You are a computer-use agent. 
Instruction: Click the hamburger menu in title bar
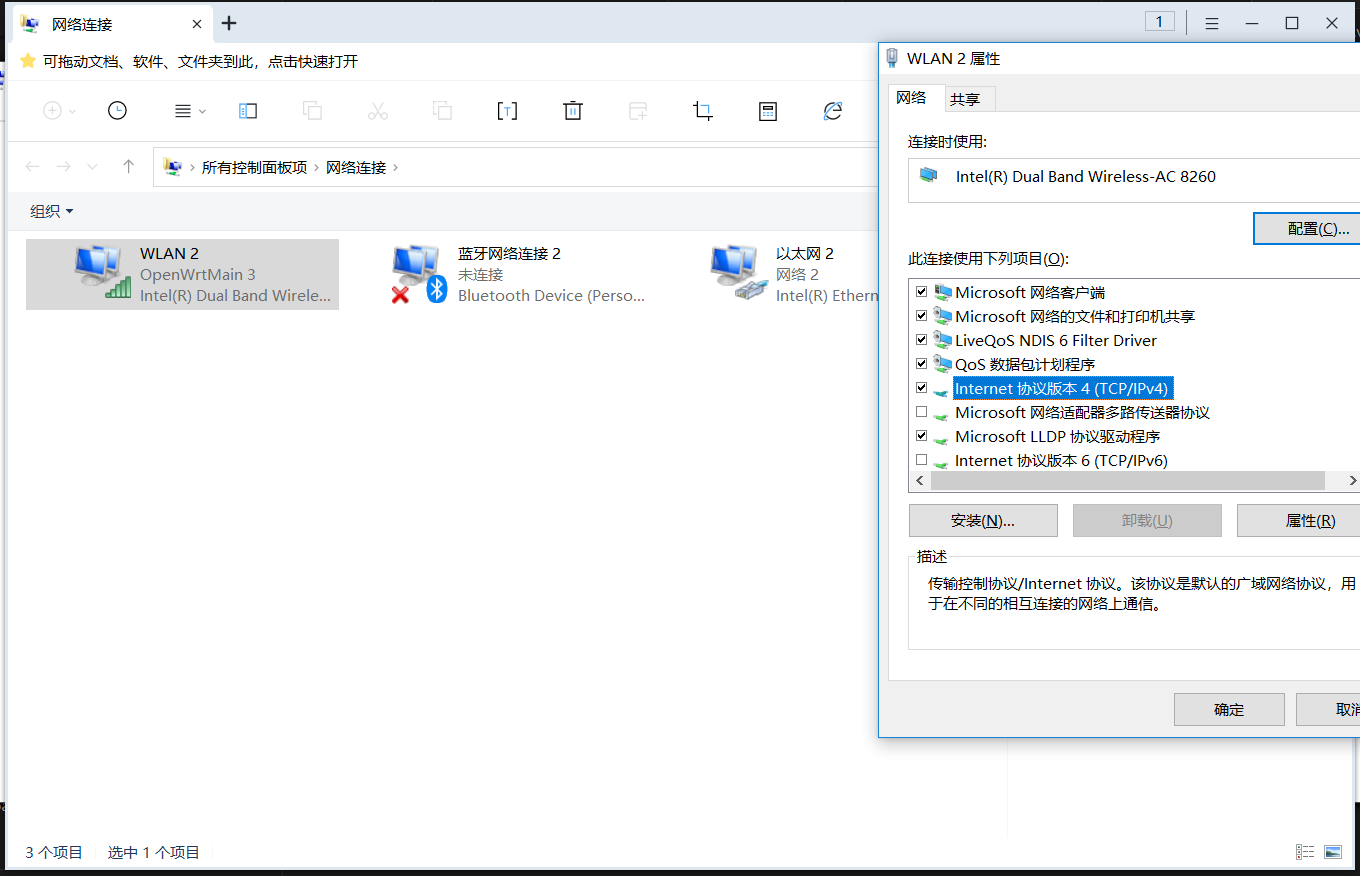pos(1212,23)
